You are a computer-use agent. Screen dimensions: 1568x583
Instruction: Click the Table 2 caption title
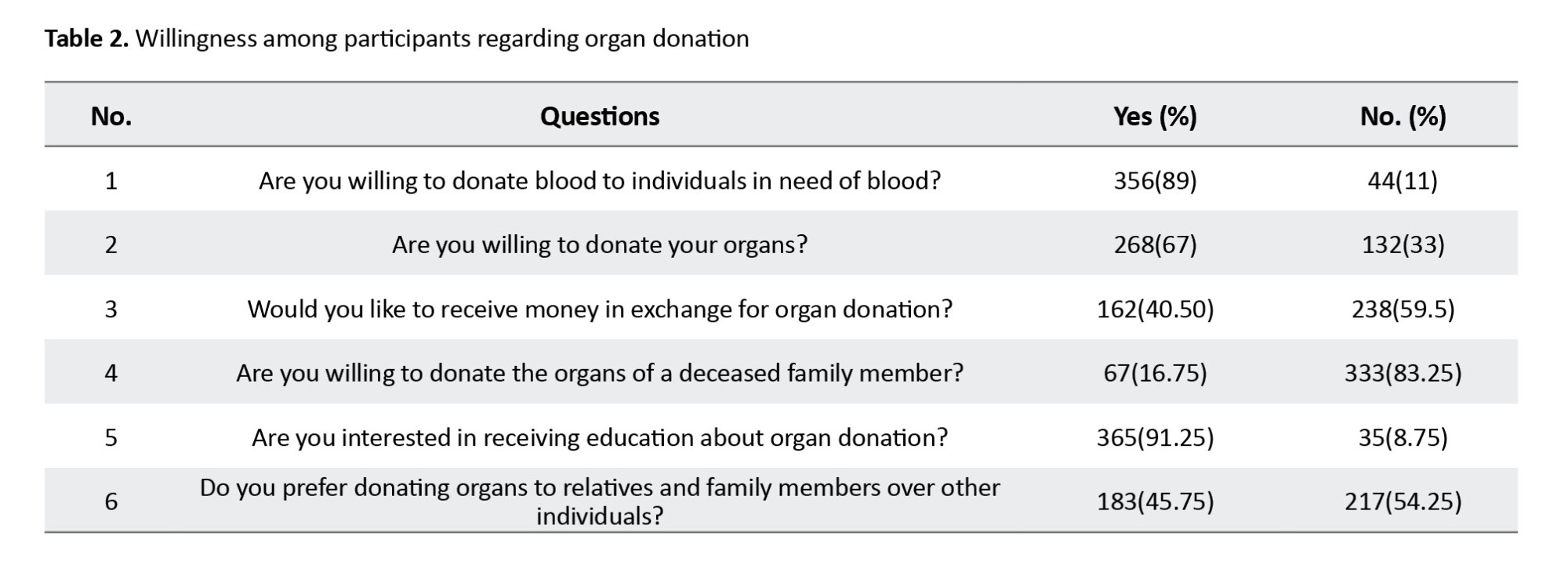396,38
